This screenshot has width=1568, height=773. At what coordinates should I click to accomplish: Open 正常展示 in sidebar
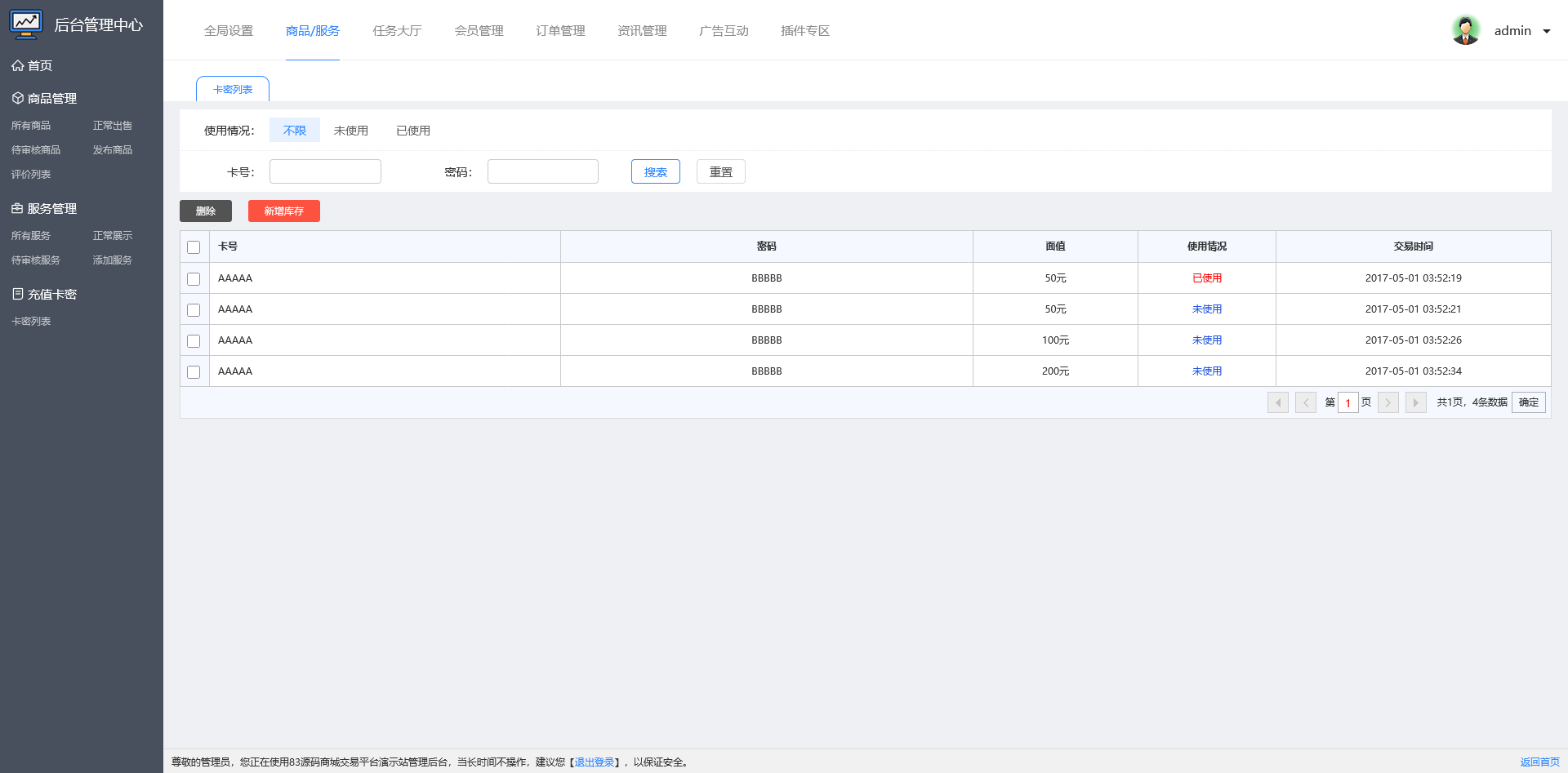(113, 236)
